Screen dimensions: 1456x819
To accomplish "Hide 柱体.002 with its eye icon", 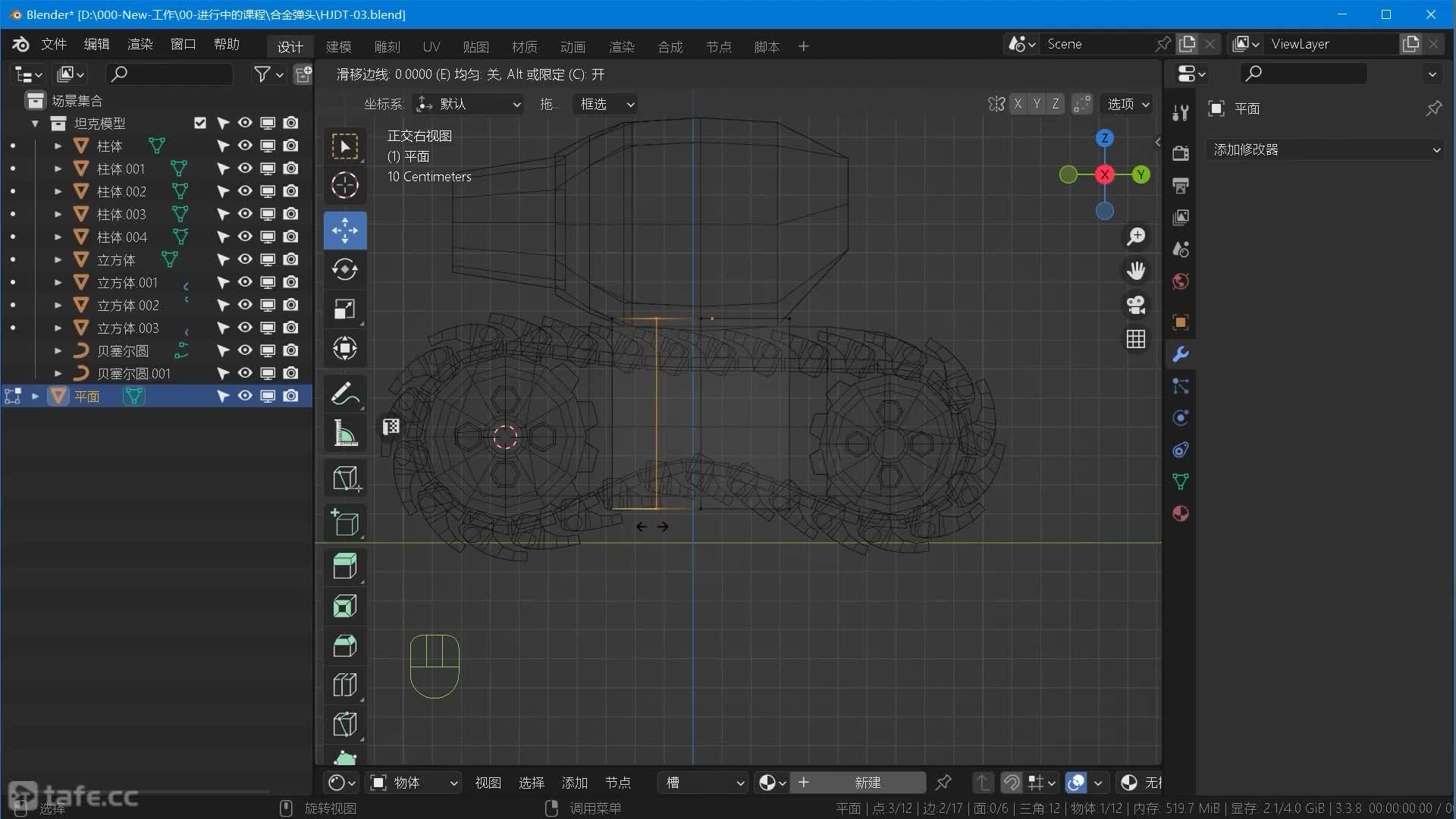I will pyautogui.click(x=245, y=191).
